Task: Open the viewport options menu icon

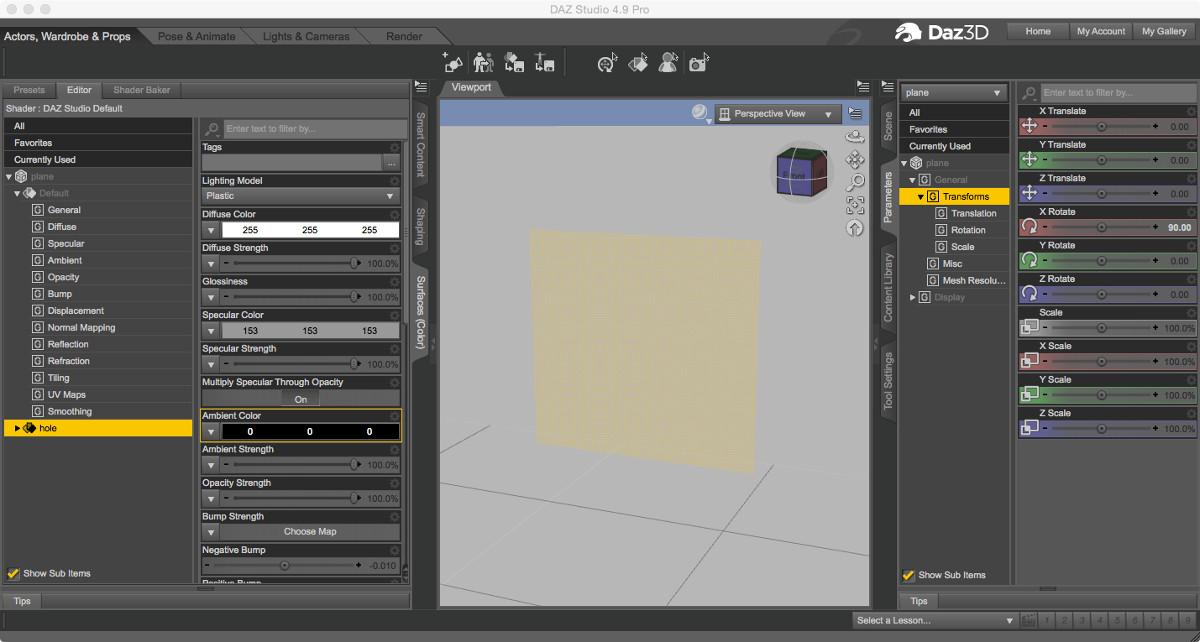Action: 855,113
